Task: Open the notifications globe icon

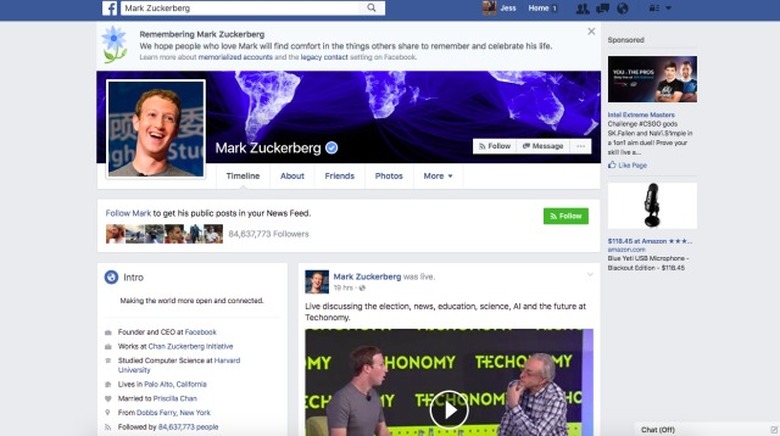Action: (x=622, y=8)
